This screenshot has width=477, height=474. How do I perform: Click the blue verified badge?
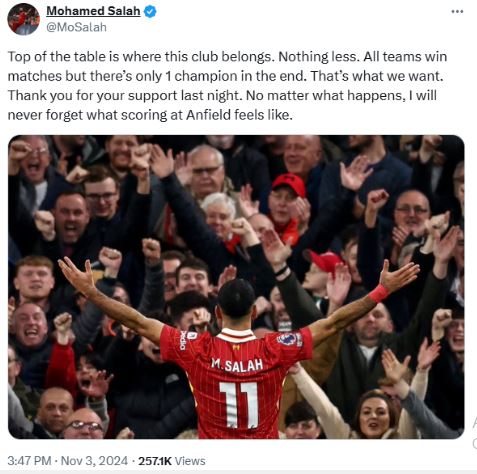point(150,12)
